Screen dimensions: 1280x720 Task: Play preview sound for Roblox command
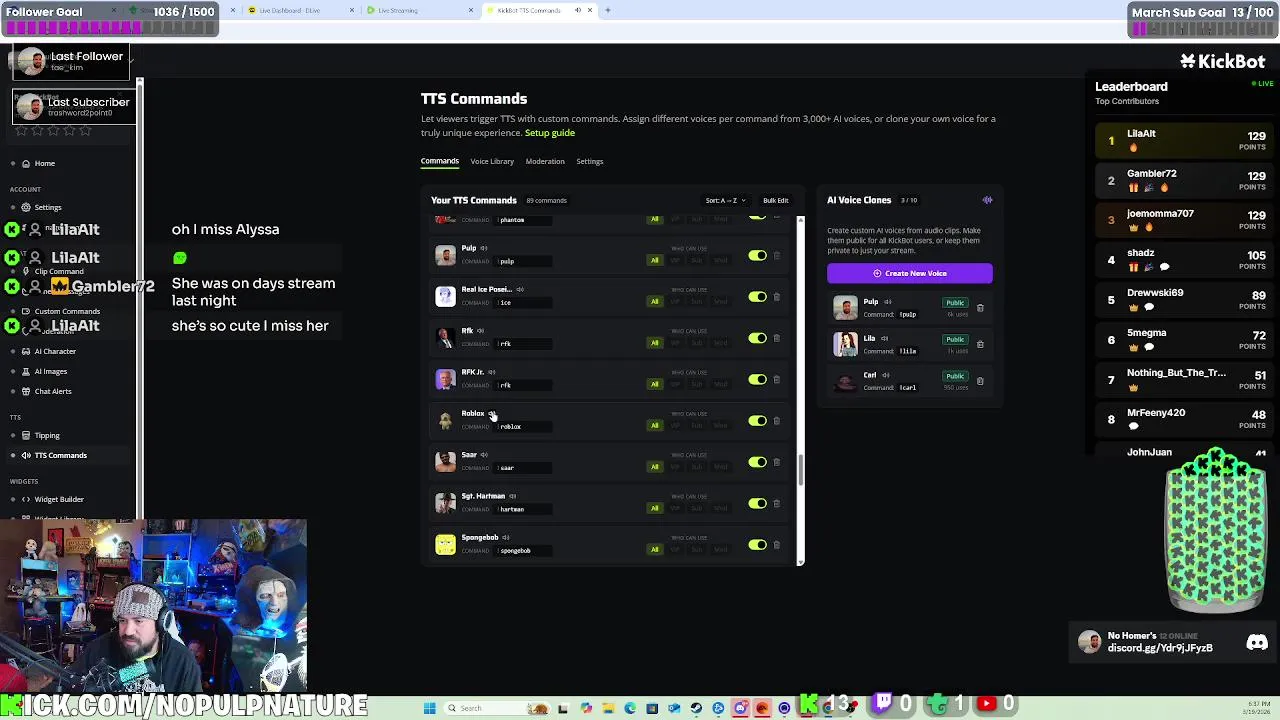(x=492, y=413)
